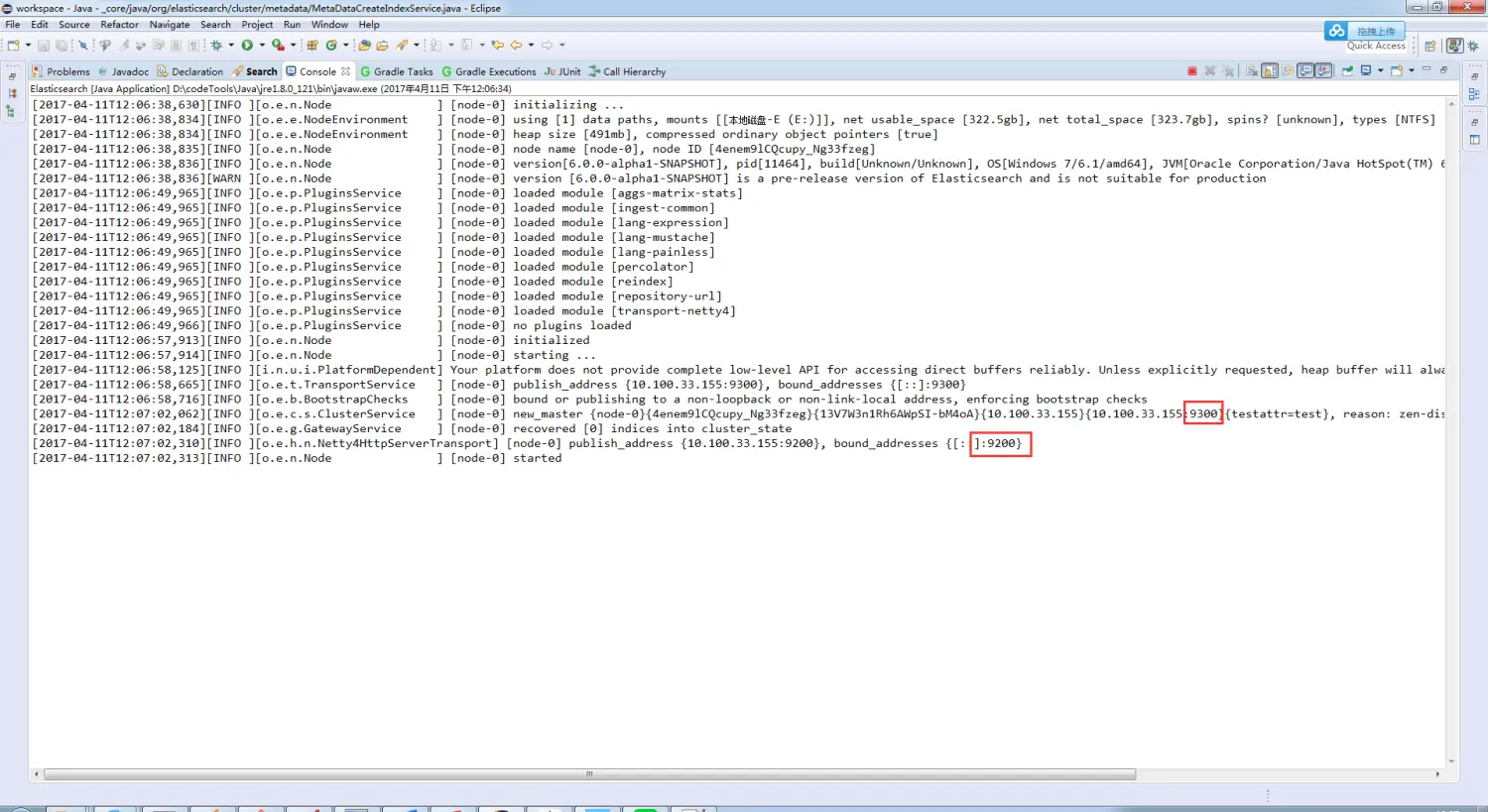Click the New Java Class icon
This screenshot has width=1488, height=812.
click(x=331, y=45)
